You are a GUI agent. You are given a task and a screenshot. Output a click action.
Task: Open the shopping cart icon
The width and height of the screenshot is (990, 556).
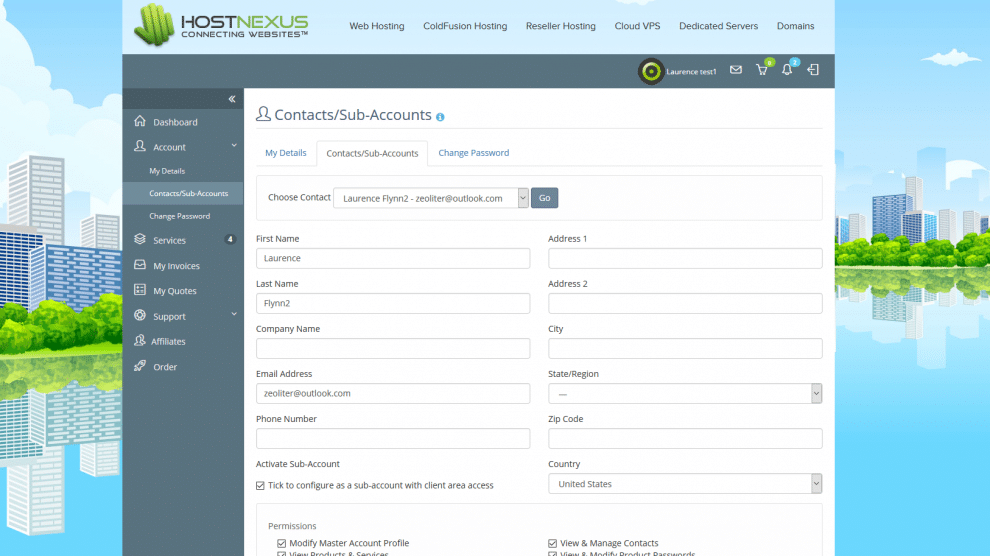[762, 70]
